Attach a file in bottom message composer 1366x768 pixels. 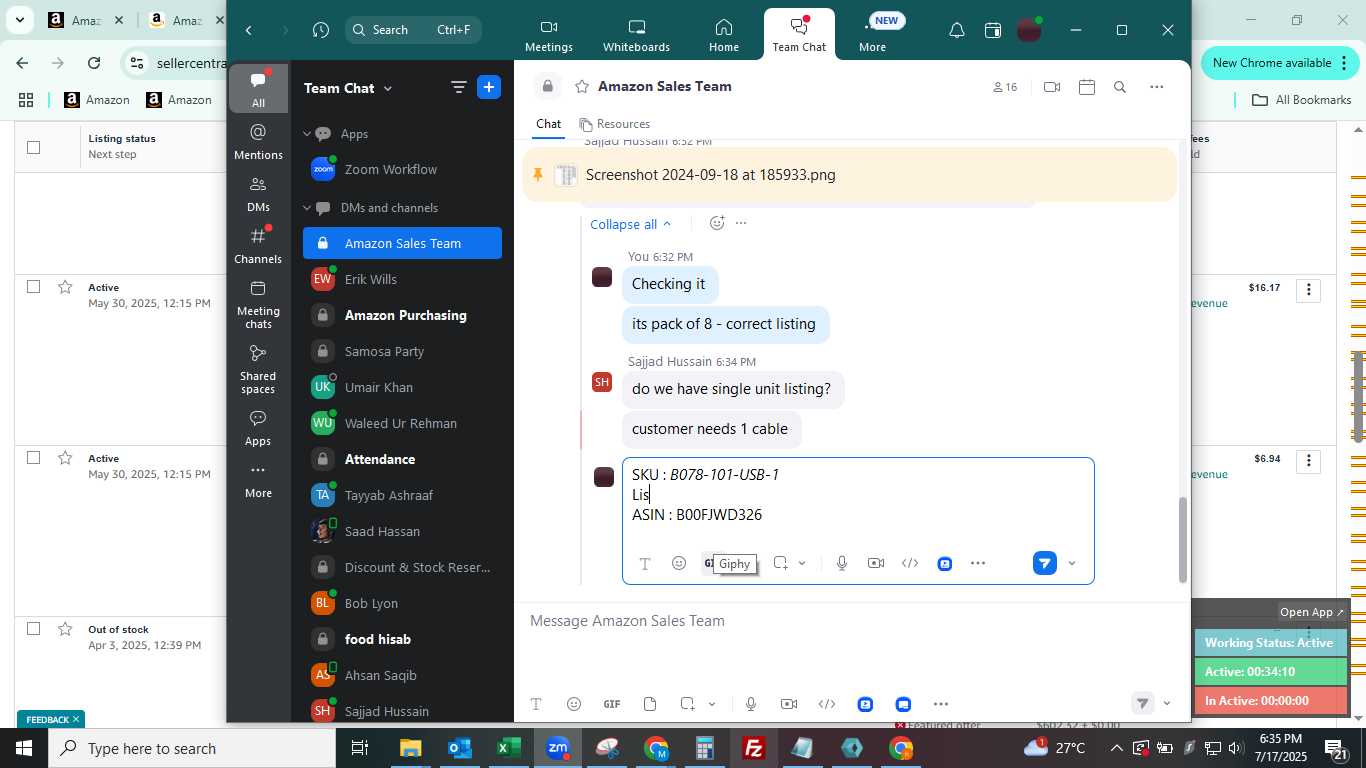[x=650, y=704]
